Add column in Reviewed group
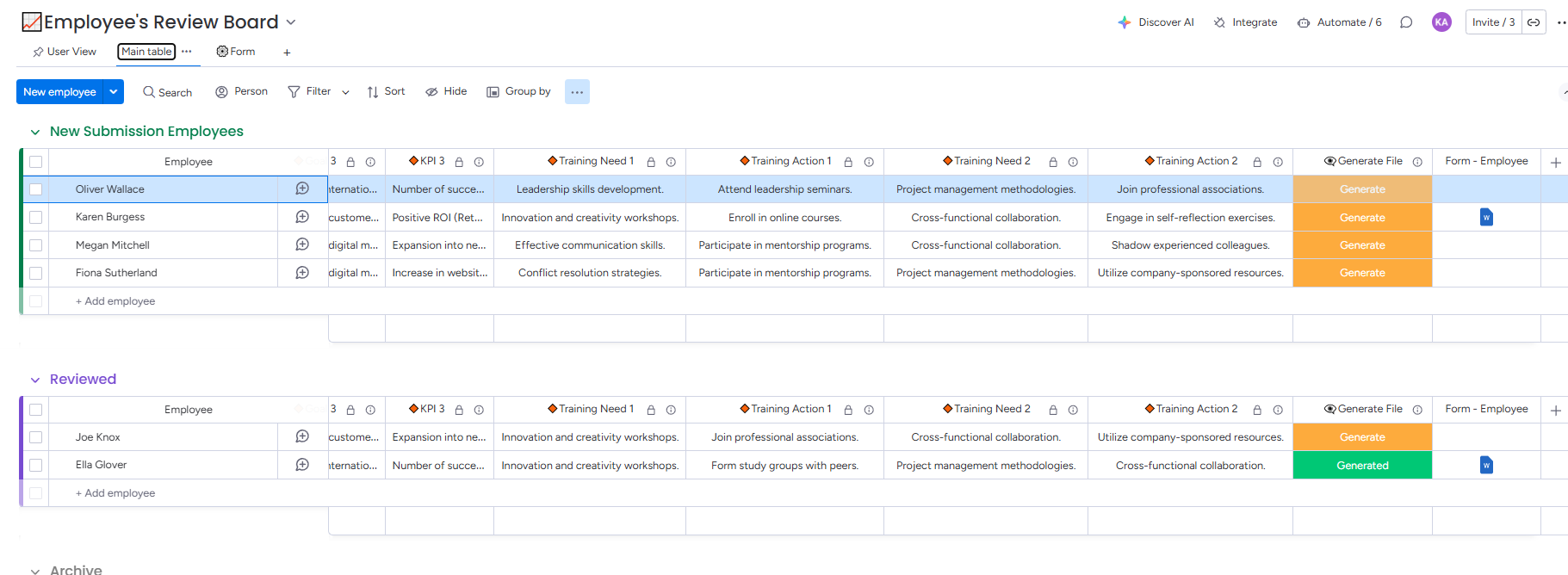Viewport: 1568px width, 575px height. coord(1556,411)
